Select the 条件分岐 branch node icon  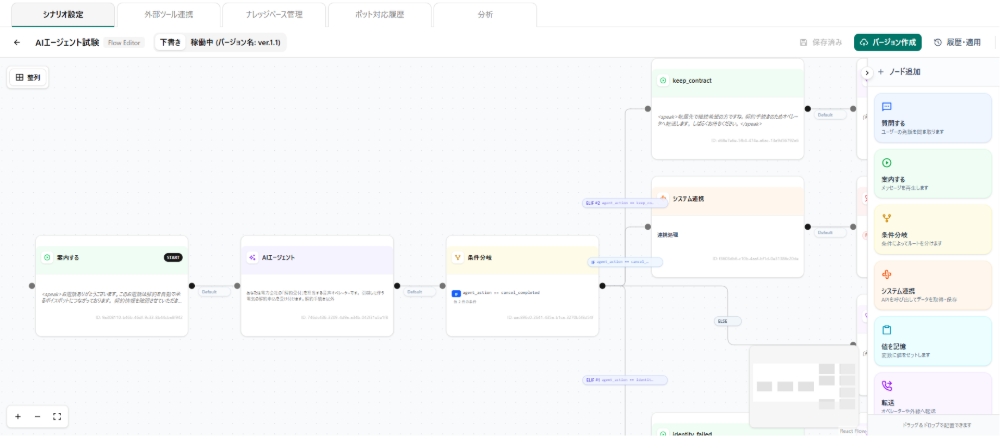pos(886,219)
